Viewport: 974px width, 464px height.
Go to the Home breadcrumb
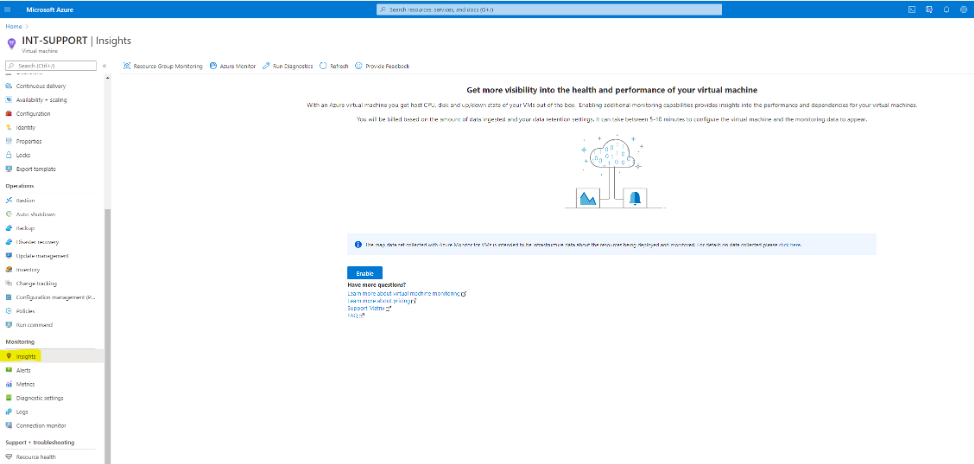coord(13,27)
